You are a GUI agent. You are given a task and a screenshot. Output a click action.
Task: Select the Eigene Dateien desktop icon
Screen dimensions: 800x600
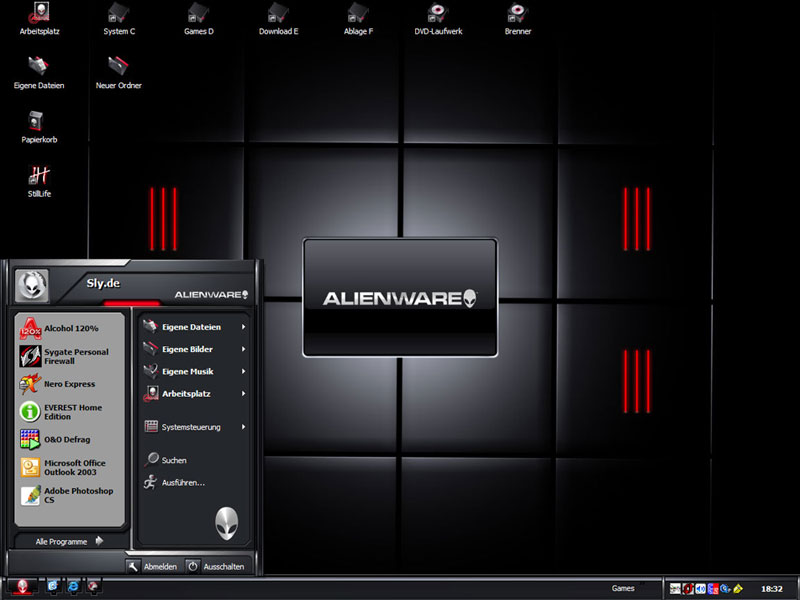(39, 73)
